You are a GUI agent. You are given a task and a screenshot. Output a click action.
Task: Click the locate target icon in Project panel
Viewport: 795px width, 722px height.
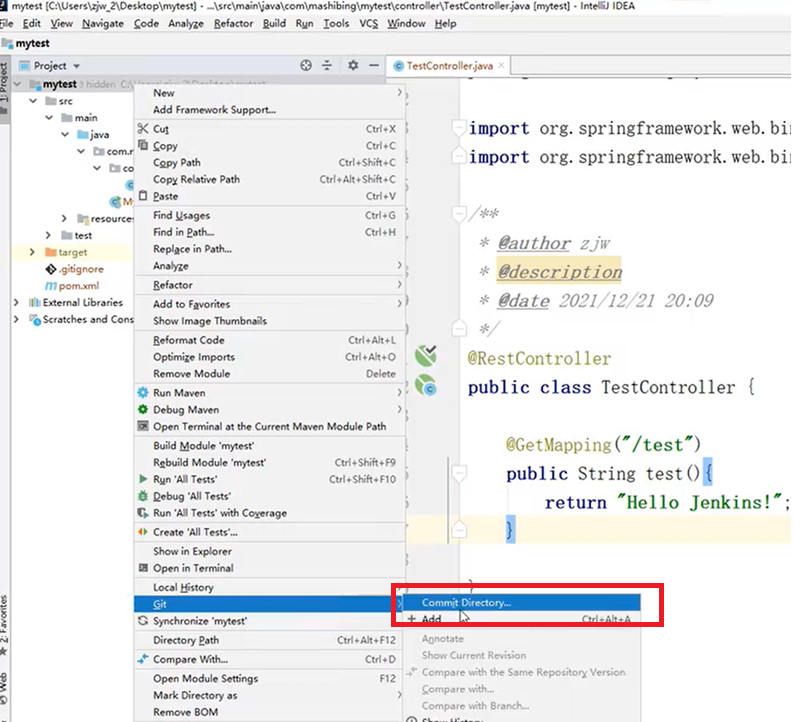pos(306,65)
